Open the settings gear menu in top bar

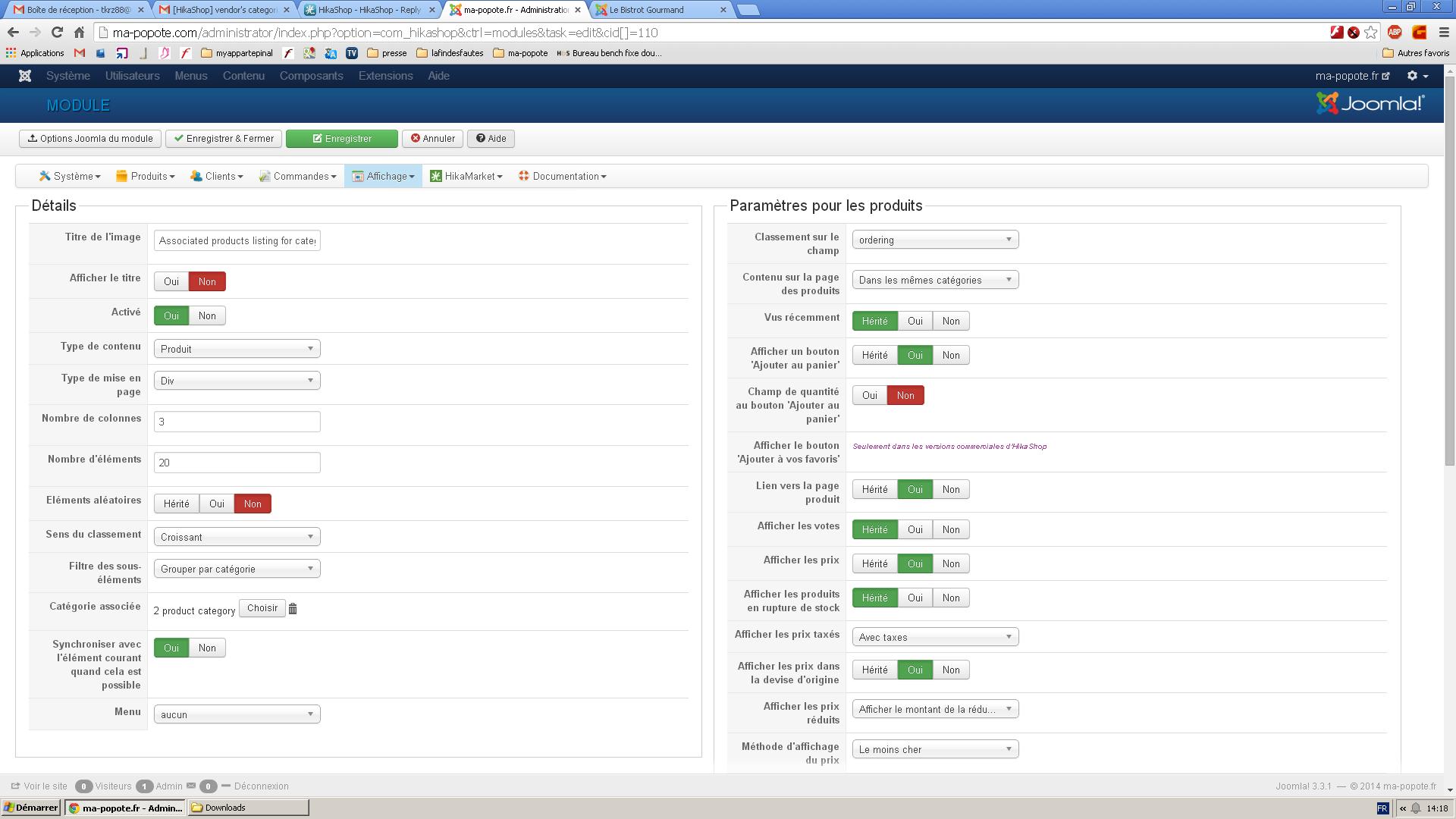coord(1417,76)
